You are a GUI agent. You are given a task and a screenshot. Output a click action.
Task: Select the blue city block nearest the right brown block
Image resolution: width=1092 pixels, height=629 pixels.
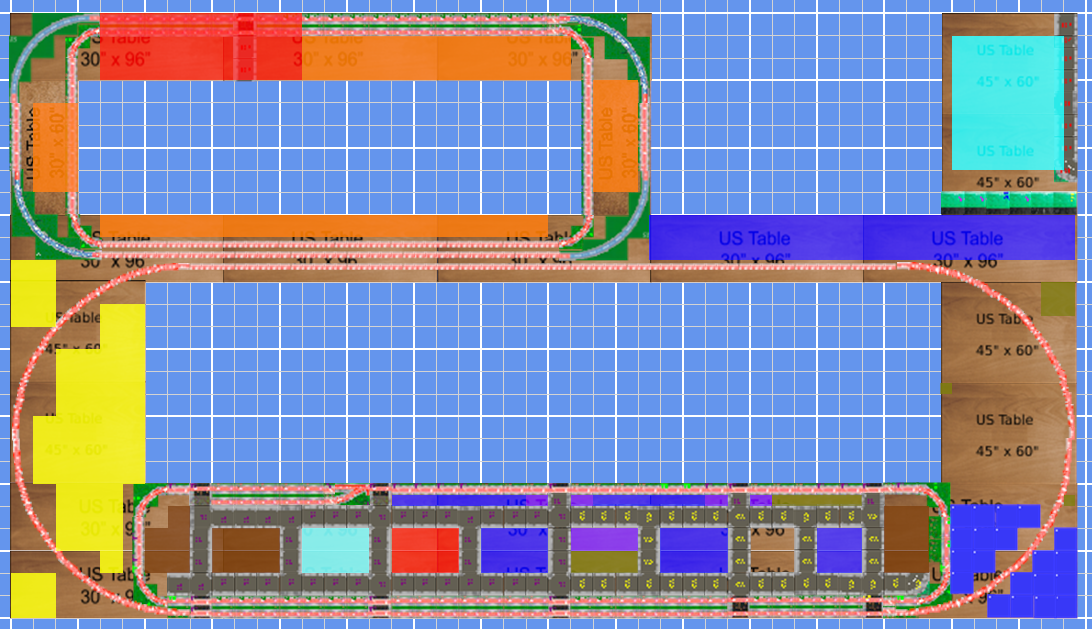[x=838, y=550]
